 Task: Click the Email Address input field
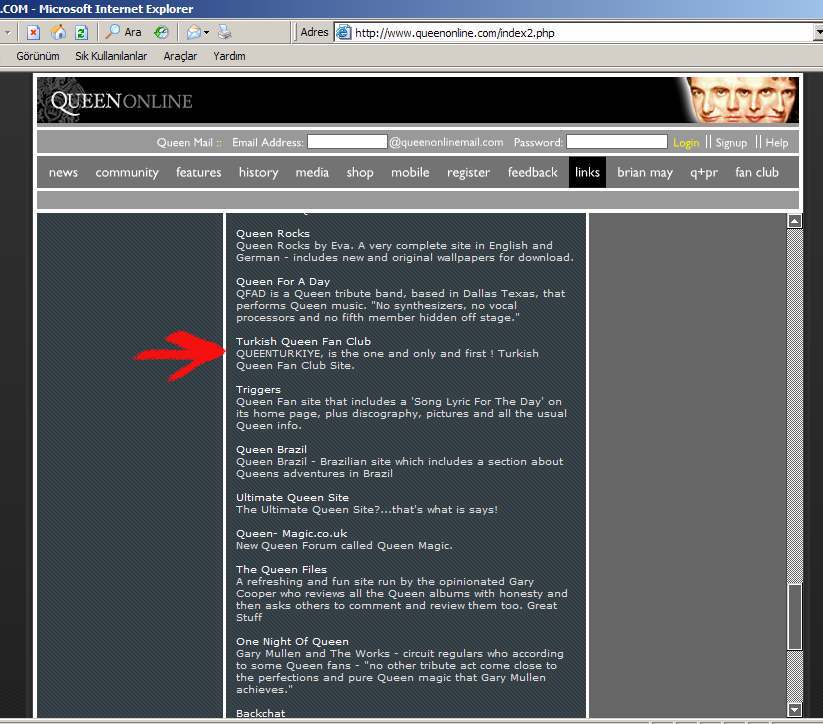[x=347, y=142]
